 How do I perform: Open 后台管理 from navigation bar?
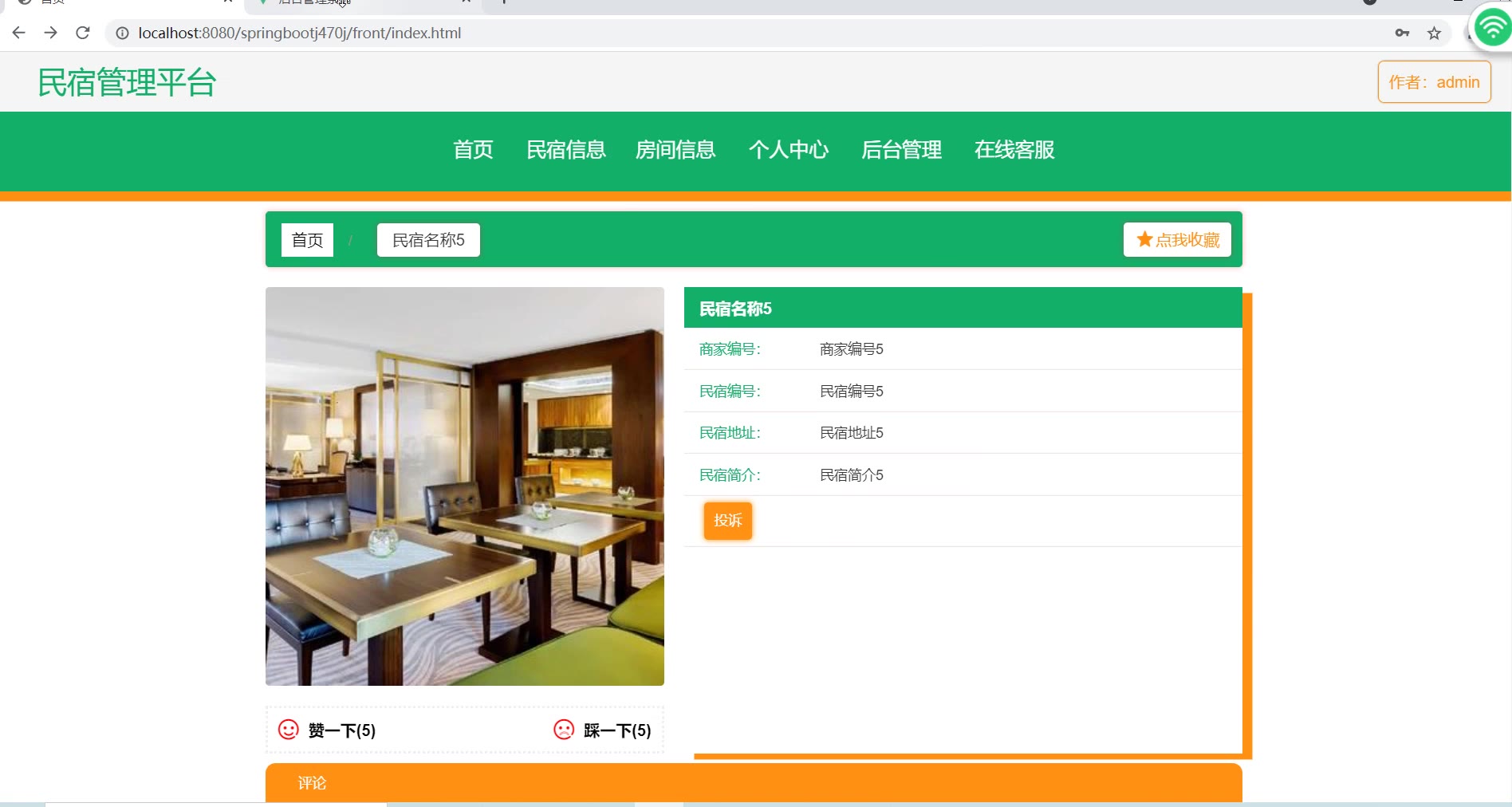pos(902,150)
